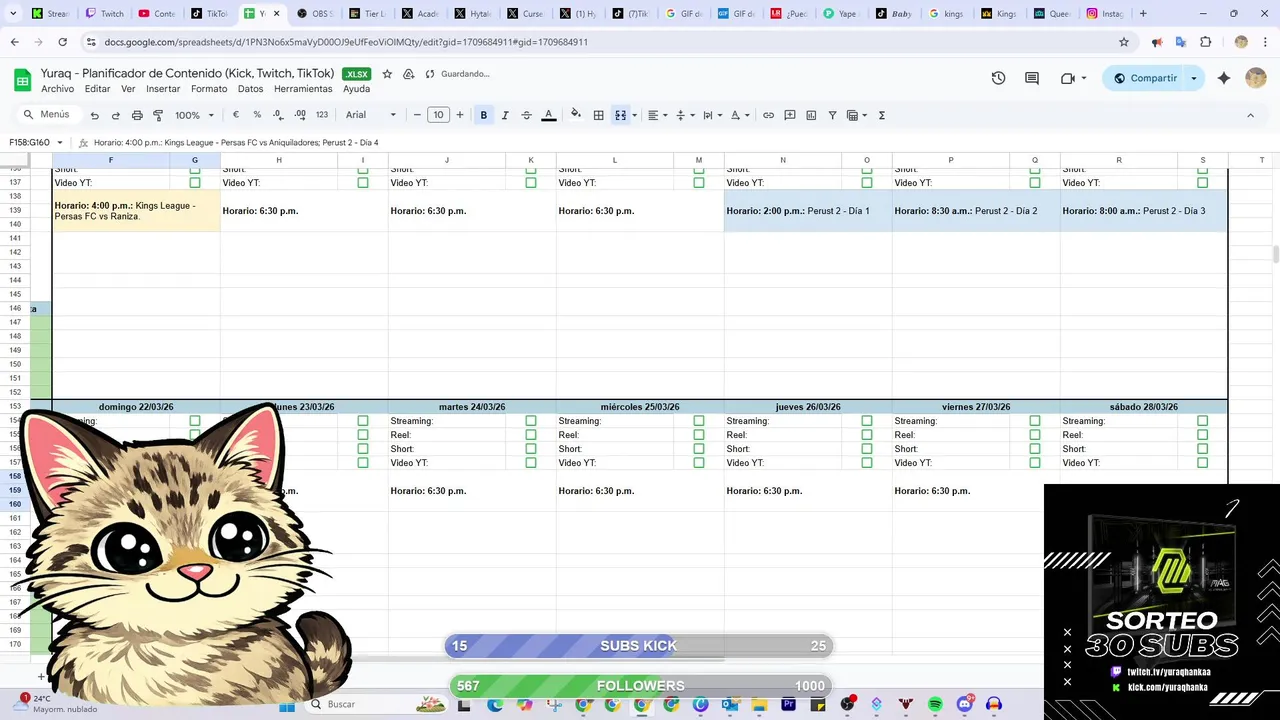Screen dimensions: 1280x720
Task: Open the functions sigma icon
Action: tap(882, 115)
